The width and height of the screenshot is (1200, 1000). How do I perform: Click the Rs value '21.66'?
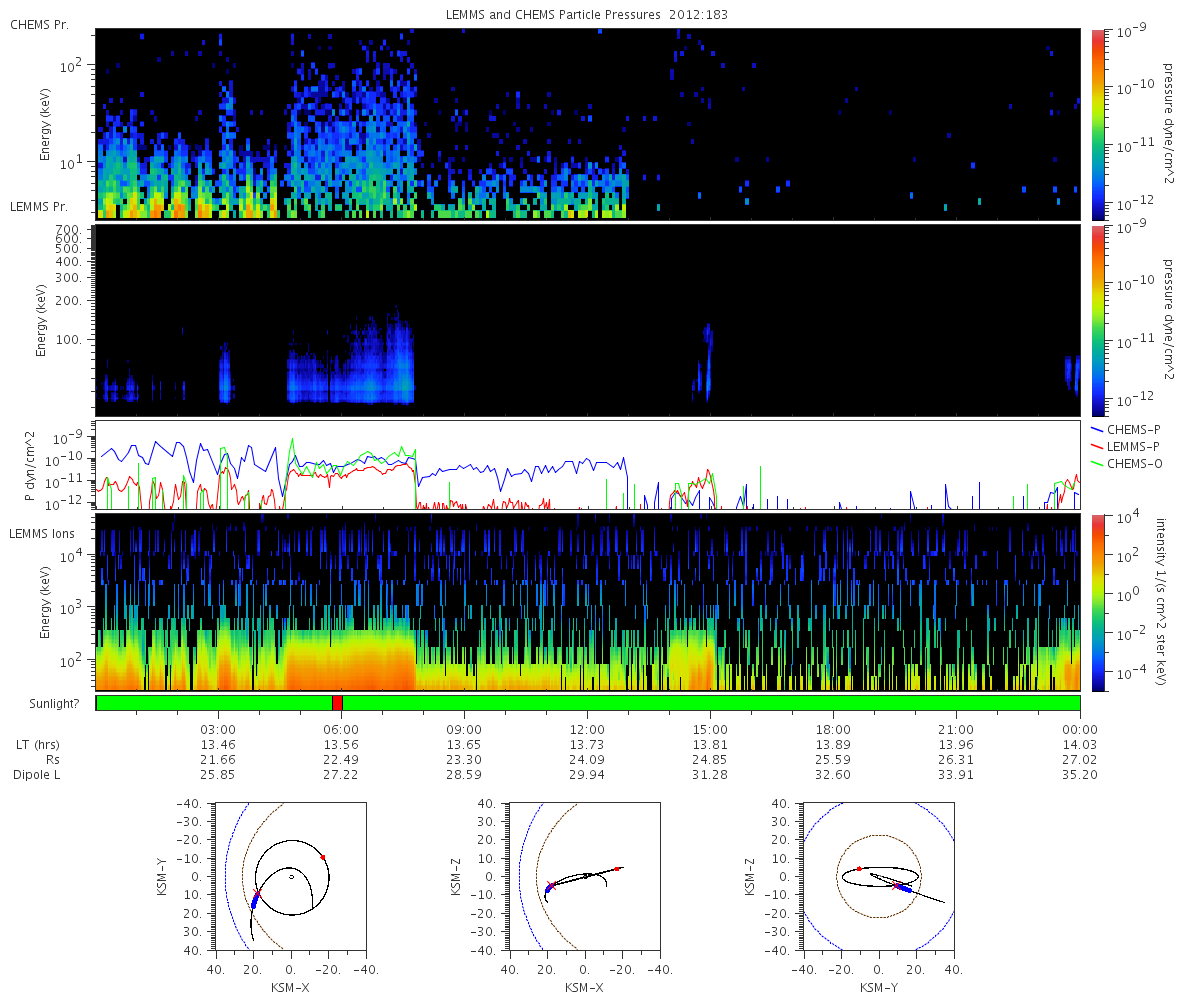coord(218,760)
